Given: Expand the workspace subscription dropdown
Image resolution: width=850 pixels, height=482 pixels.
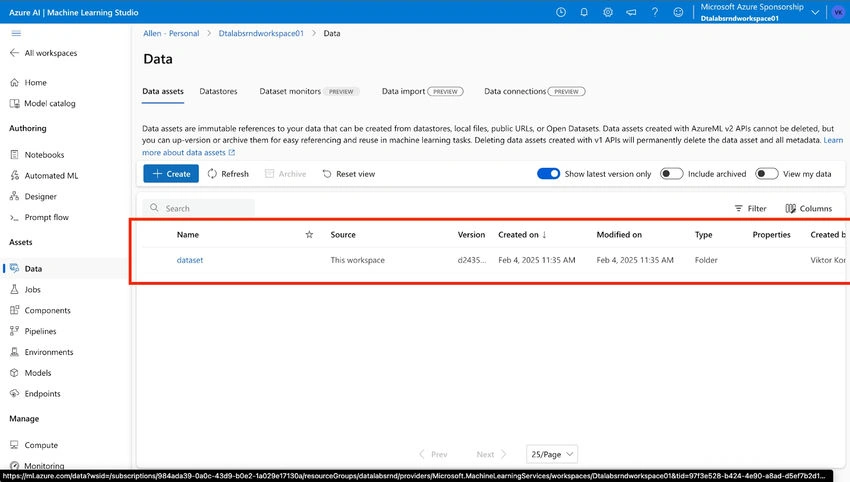Looking at the screenshot, I should pos(815,12).
